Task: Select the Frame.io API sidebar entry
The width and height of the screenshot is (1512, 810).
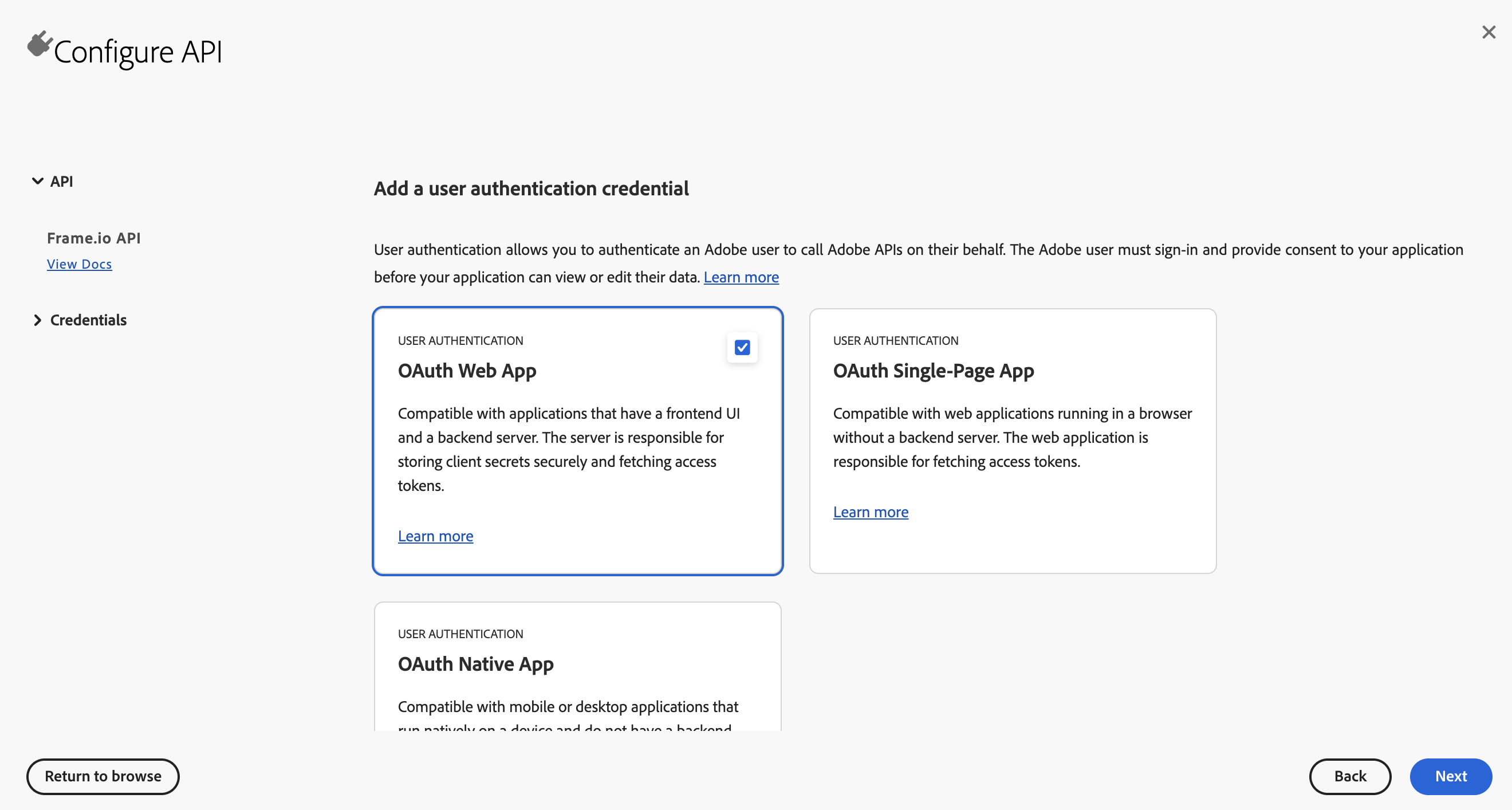Action: click(x=94, y=238)
